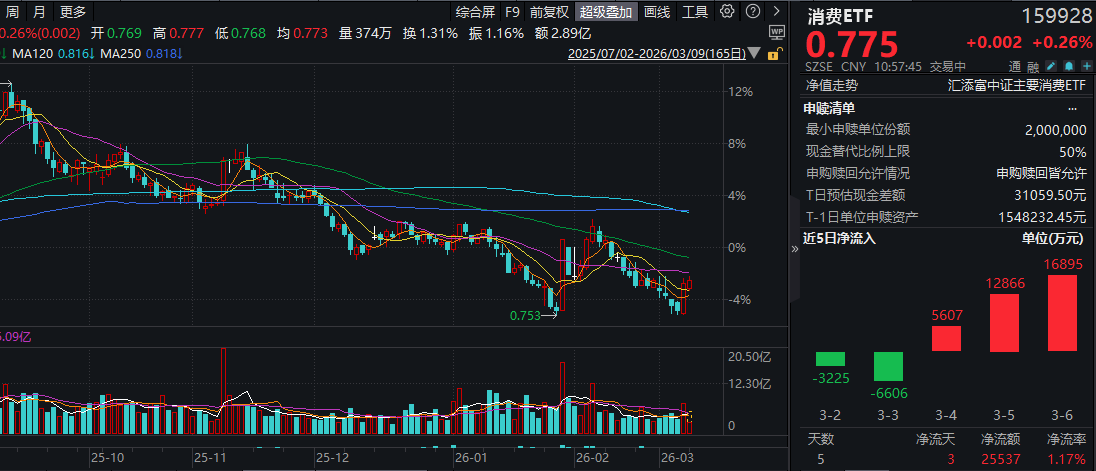
Task: Toggle 前复权 price adjustment
Action: point(549,12)
